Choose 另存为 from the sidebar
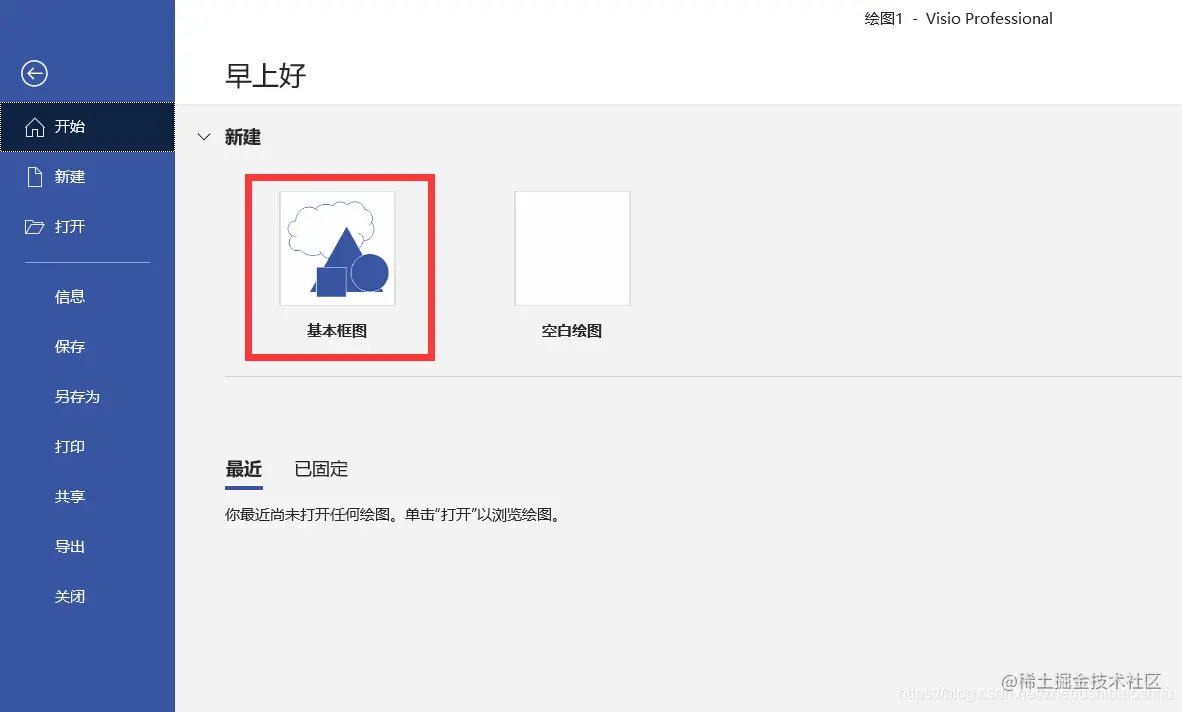Screen dimensions: 1182x712 pos(77,396)
